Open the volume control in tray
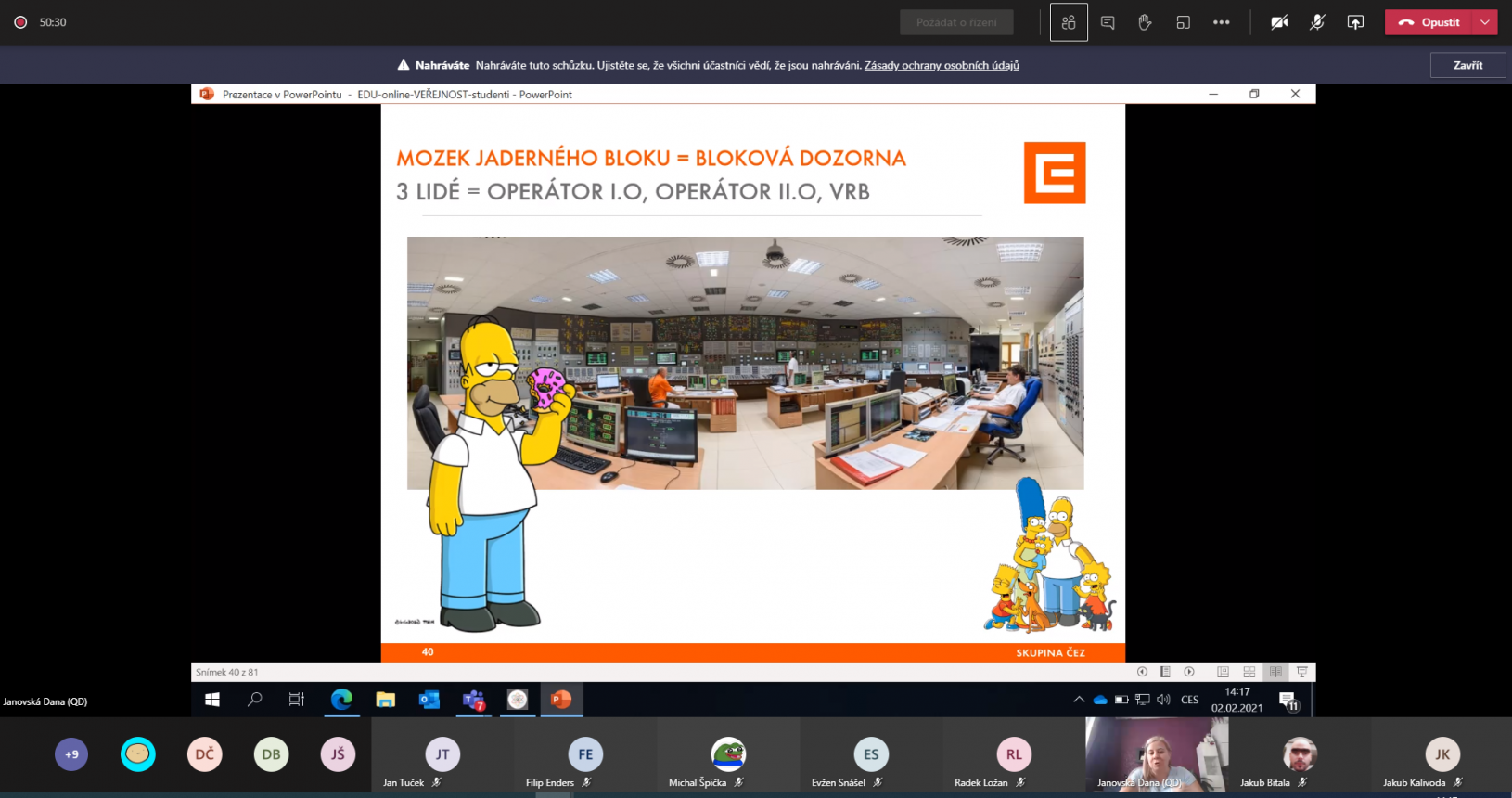The image size is (1512, 798). point(1163,700)
